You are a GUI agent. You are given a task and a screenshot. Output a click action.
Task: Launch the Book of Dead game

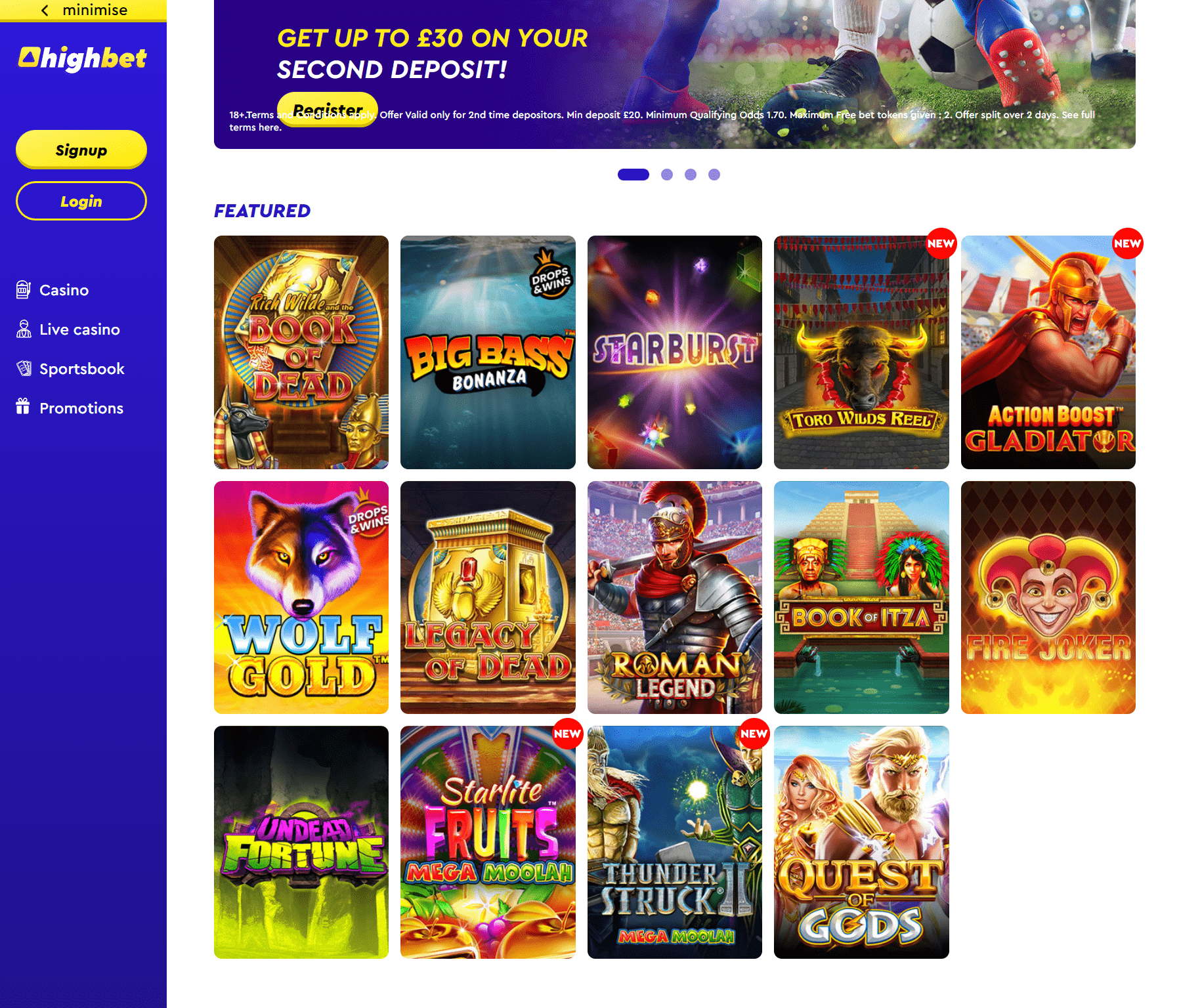(301, 352)
